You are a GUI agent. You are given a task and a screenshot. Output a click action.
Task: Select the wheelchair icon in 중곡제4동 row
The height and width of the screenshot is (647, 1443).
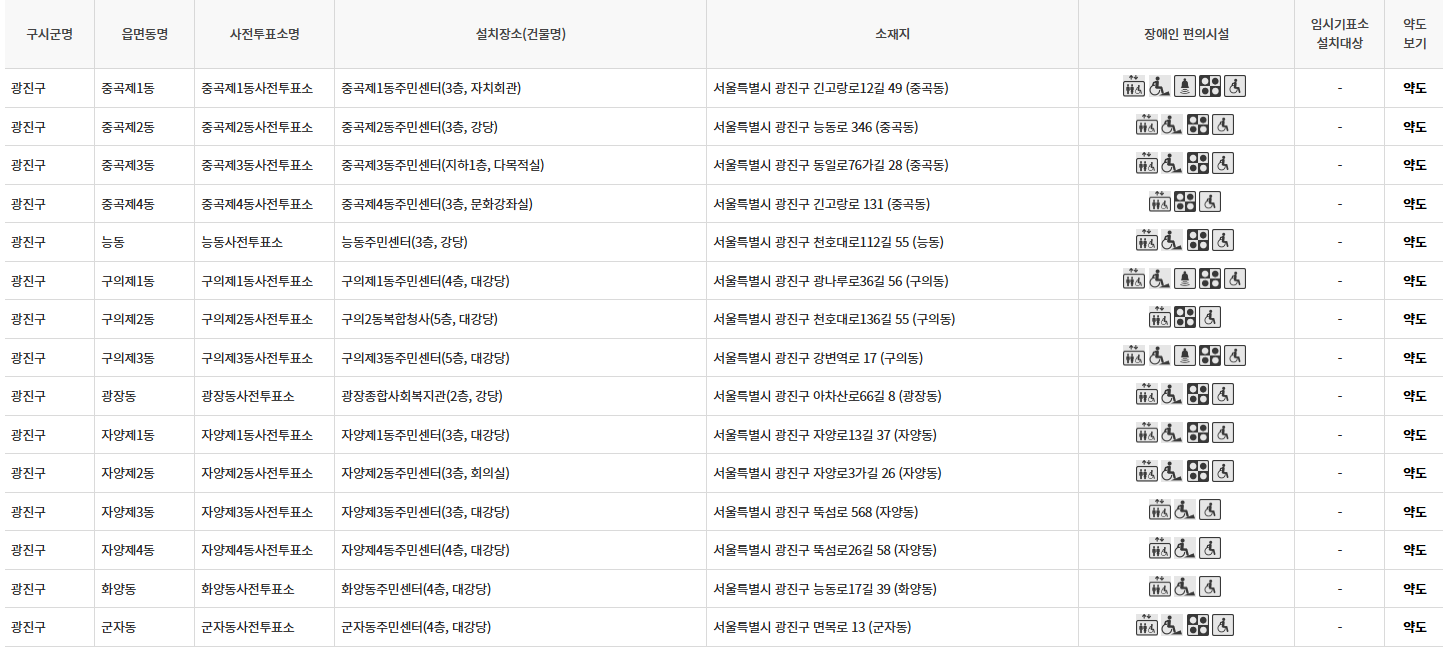1209,202
